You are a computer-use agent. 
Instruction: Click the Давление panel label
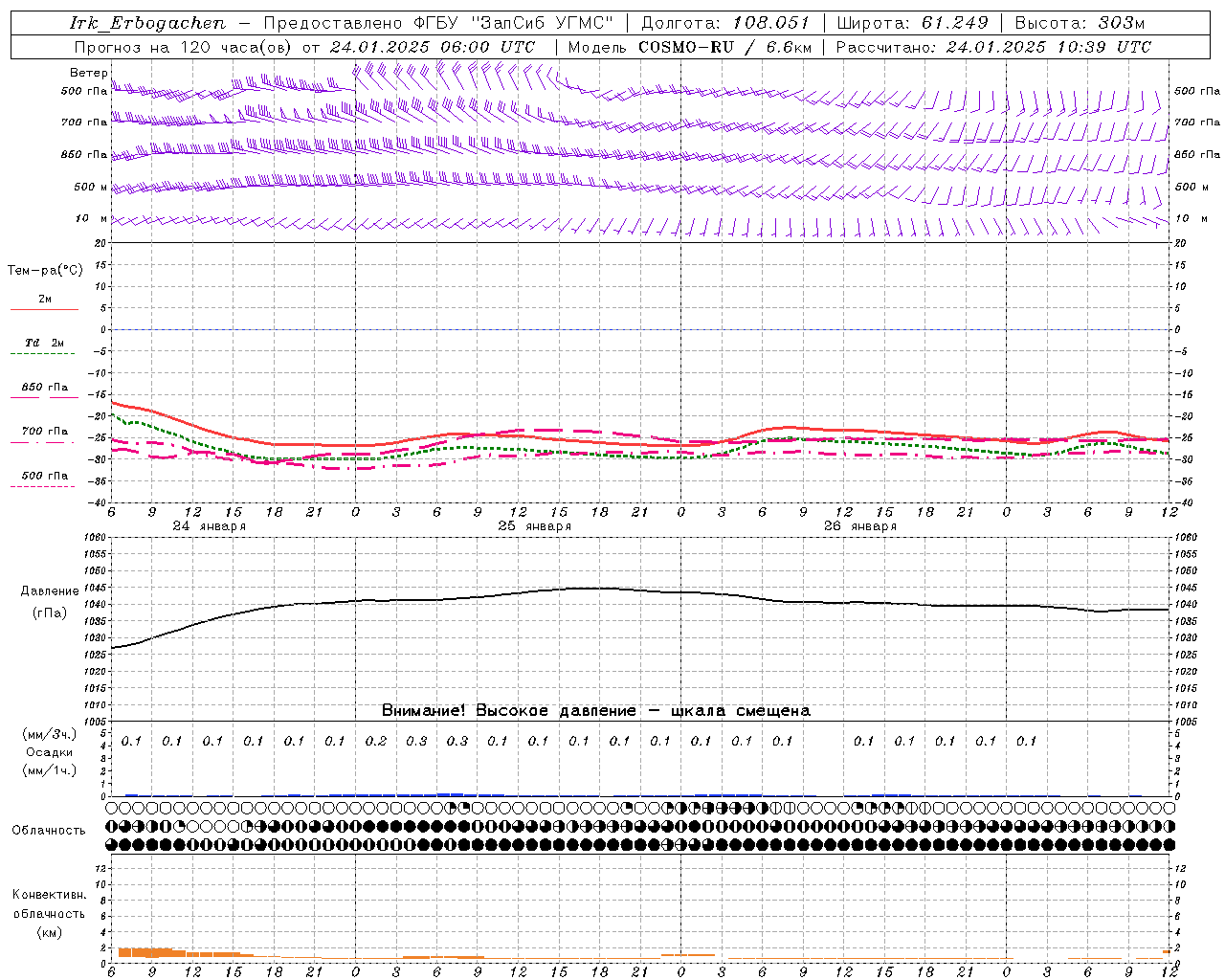pyautogui.click(x=50, y=591)
